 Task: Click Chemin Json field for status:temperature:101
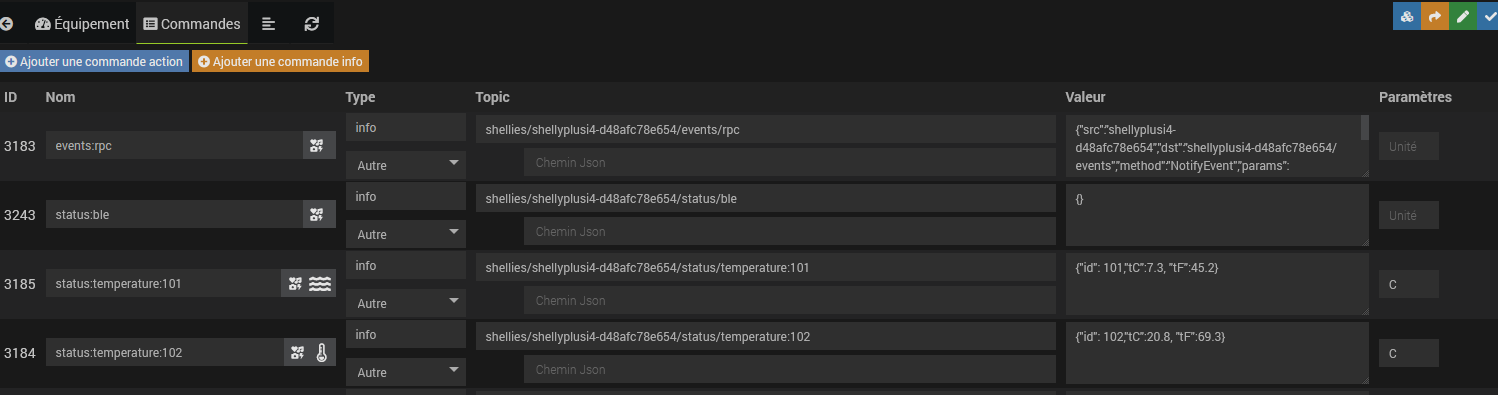tap(790, 300)
